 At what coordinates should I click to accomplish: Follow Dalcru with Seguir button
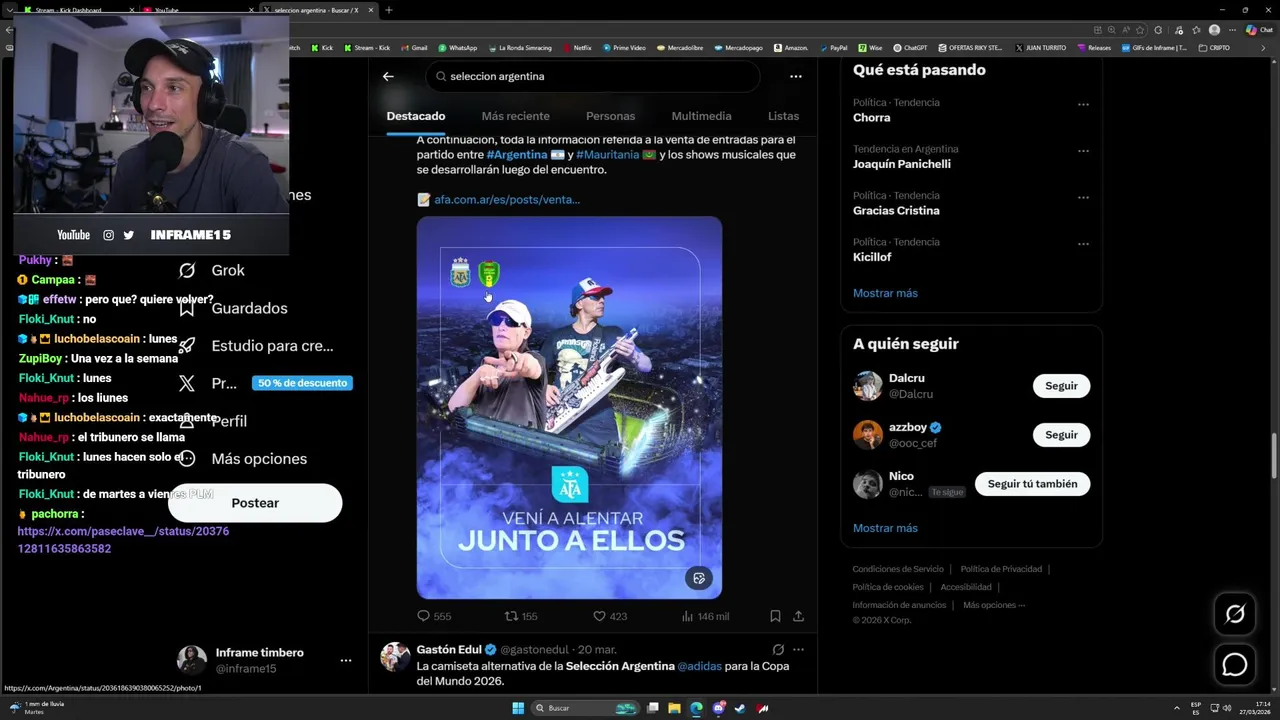coord(1061,386)
